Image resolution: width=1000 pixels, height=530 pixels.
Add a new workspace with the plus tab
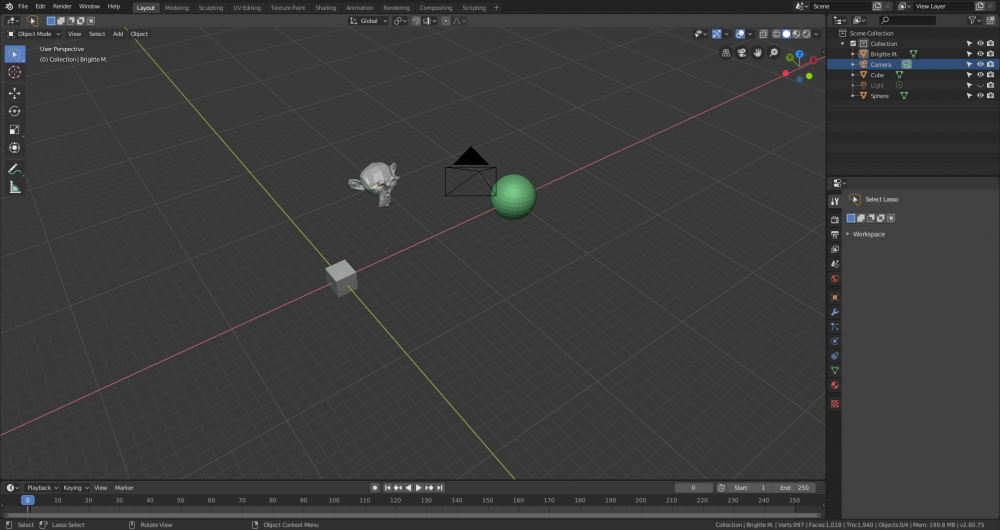(496, 8)
